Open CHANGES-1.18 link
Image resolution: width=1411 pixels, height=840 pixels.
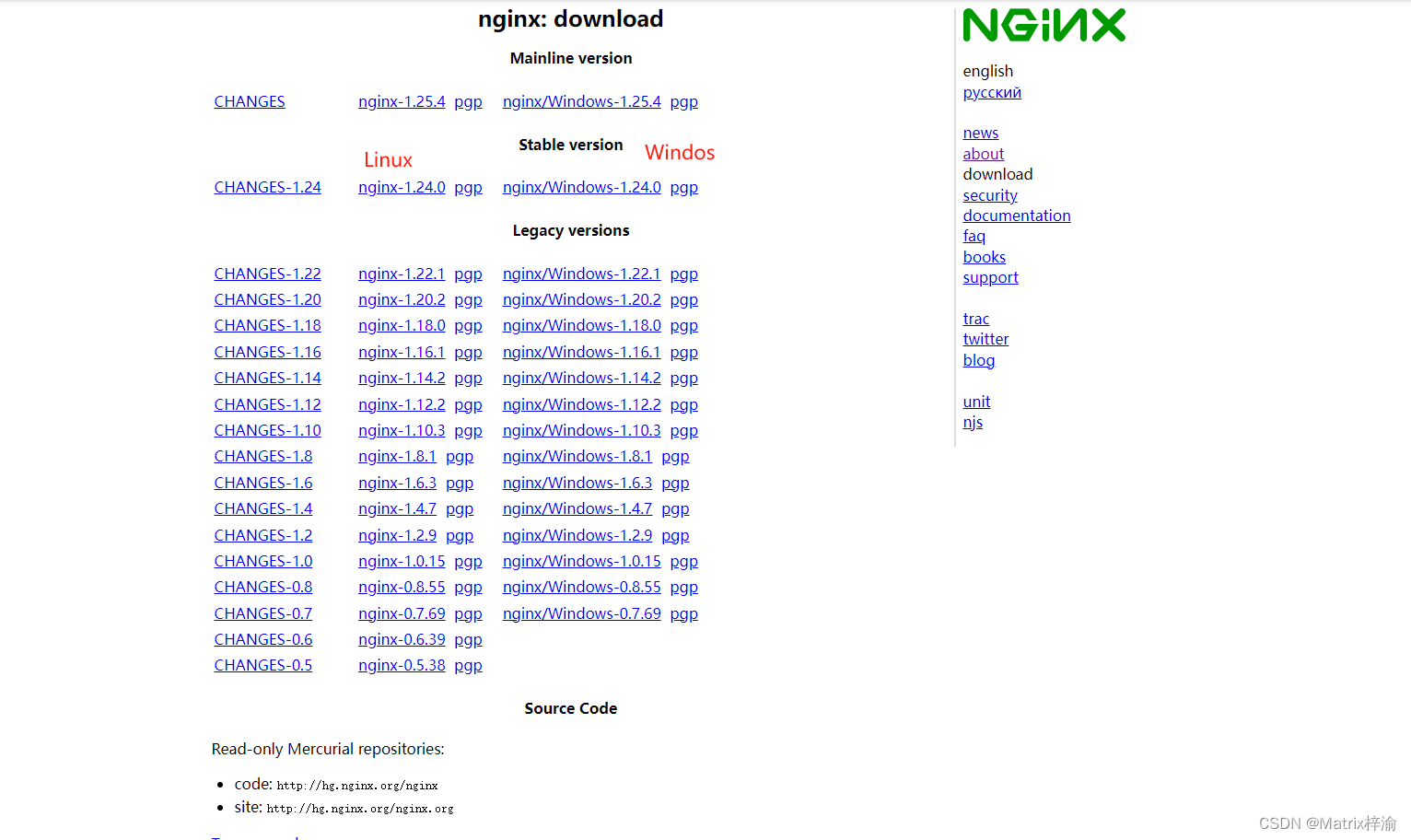point(268,325)
